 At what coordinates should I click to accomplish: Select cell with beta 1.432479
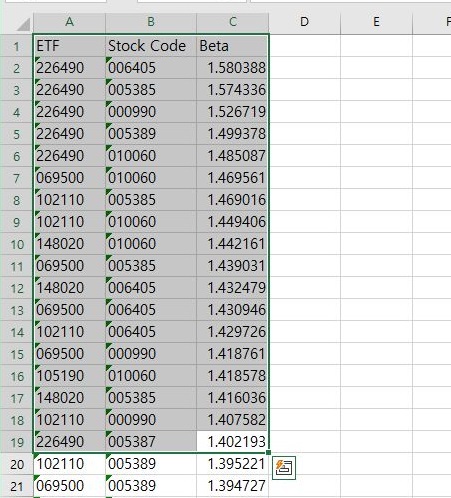pyautogui.click(x=233, y=288)
